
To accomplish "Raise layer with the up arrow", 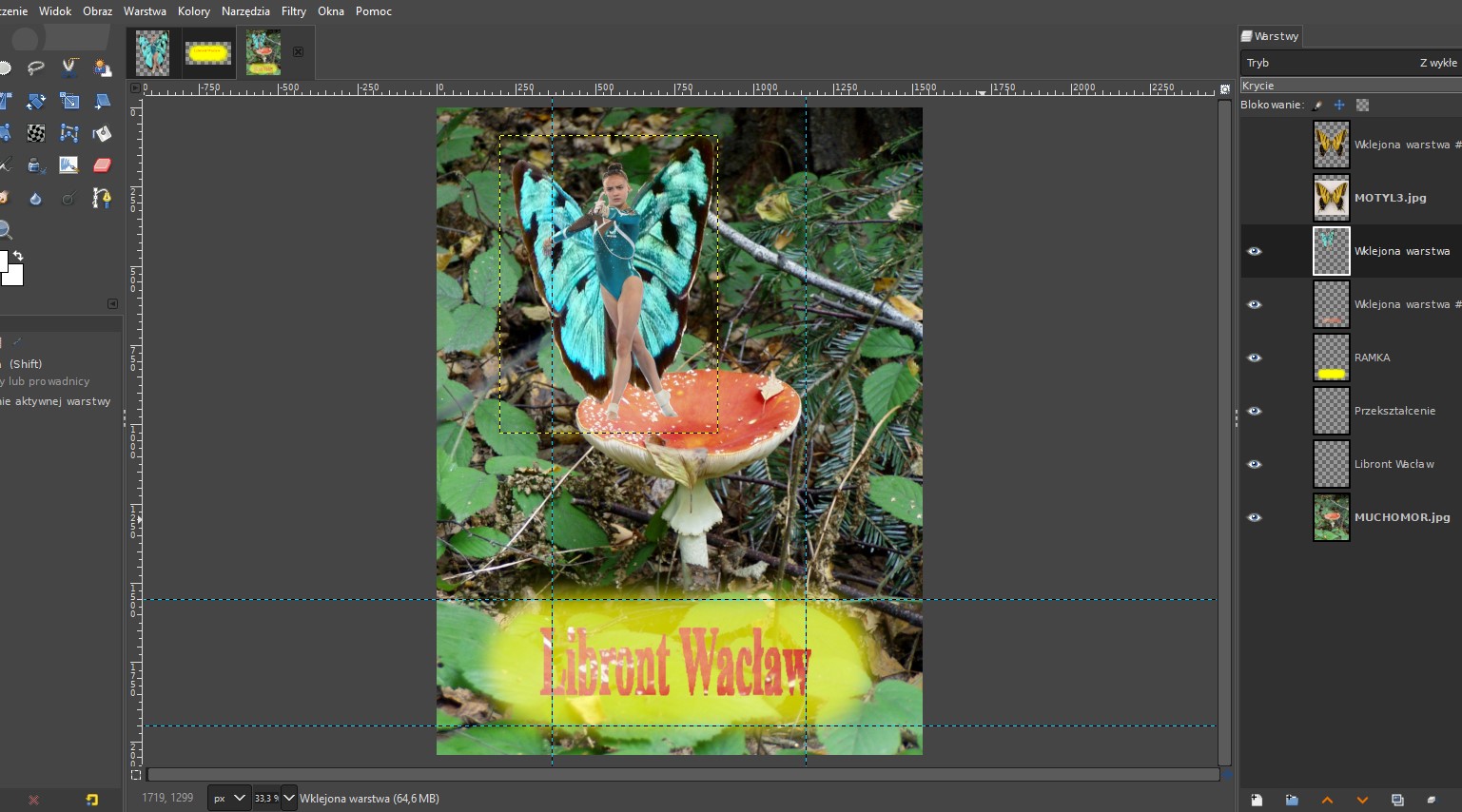I will tap(1327, 800).
